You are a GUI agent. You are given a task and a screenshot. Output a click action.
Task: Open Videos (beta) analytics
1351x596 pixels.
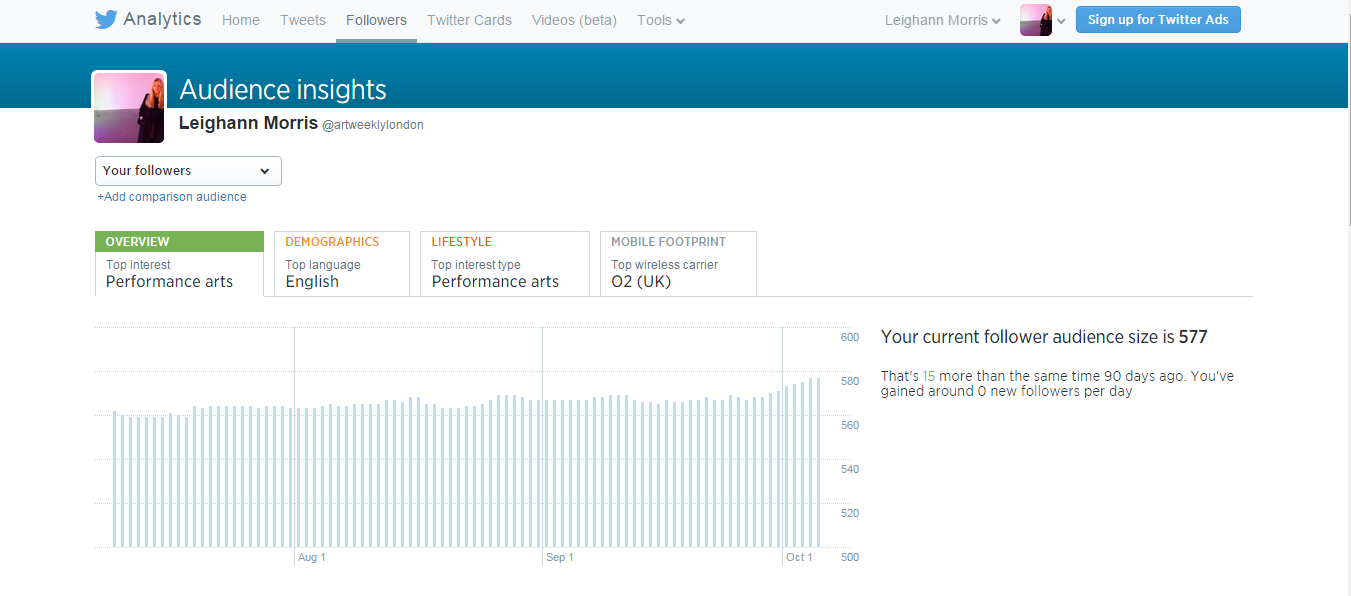point(574,20)
